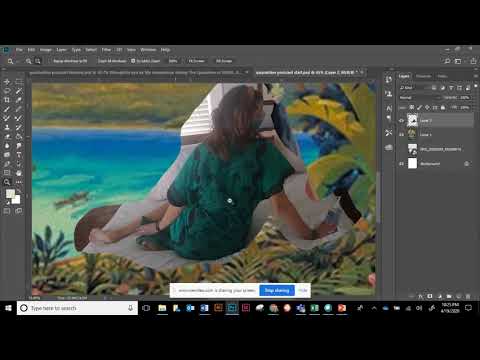Image resolution: width=480 pixels, height=360 pixels.
Task: Open the Search icon at top right
Action: point(447,61)
